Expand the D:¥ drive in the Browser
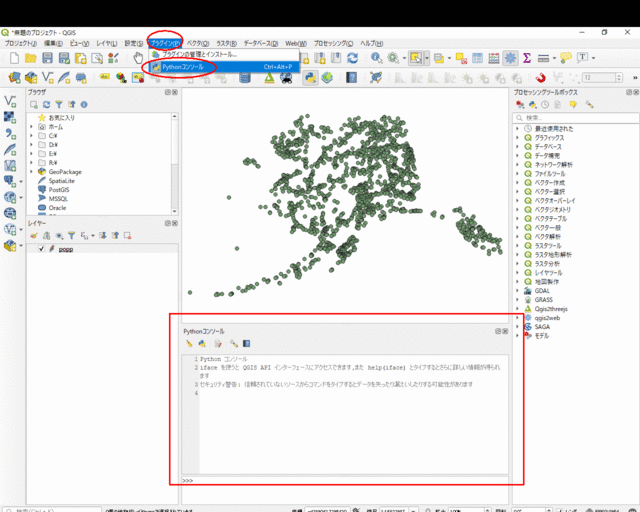This screenshot has height=512, width=640. tap(31, 145)
